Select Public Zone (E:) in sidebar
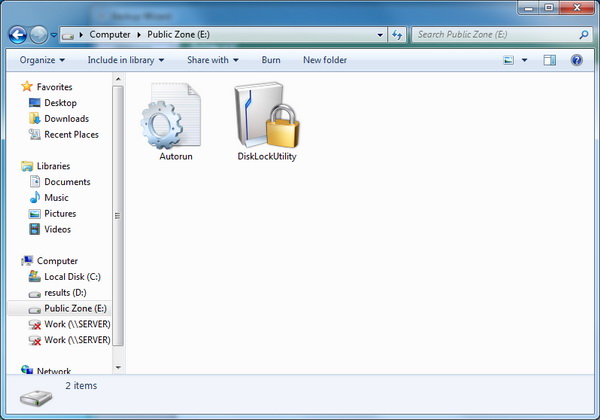 click(x=75, y=308)
